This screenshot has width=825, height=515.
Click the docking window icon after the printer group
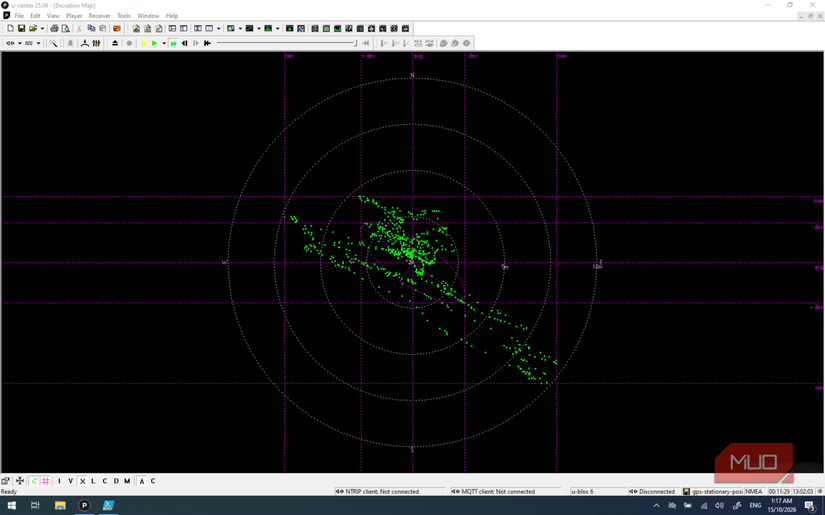[x=172, y=28]
